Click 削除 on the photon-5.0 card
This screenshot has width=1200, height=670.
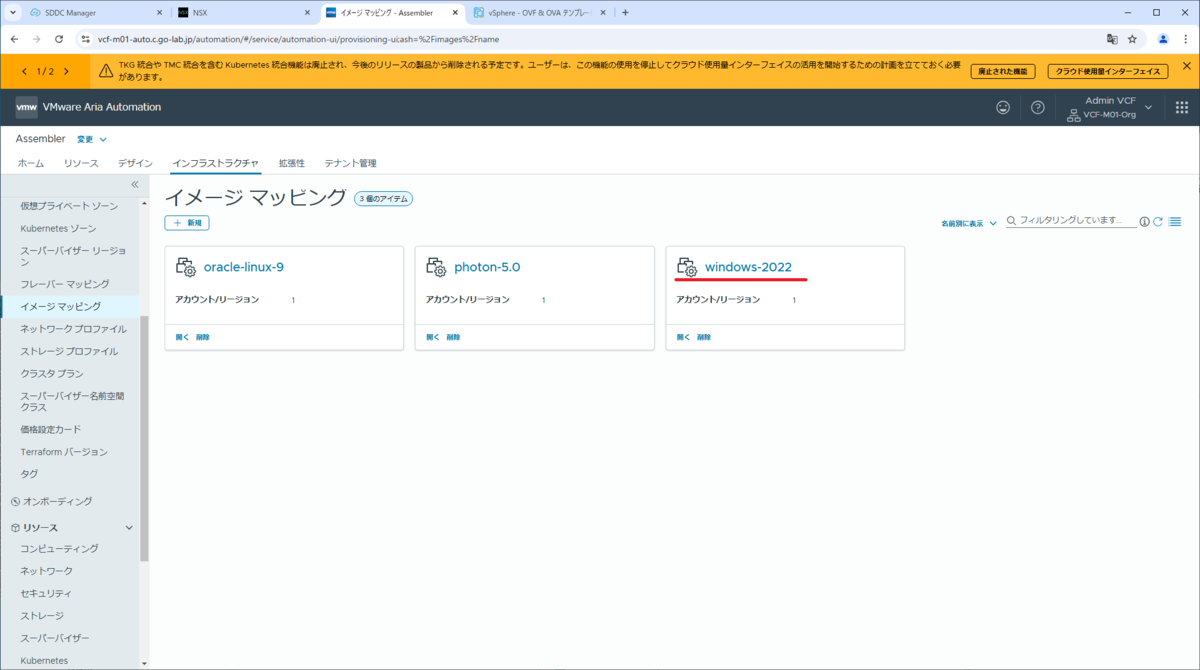(x=454, y=337)
